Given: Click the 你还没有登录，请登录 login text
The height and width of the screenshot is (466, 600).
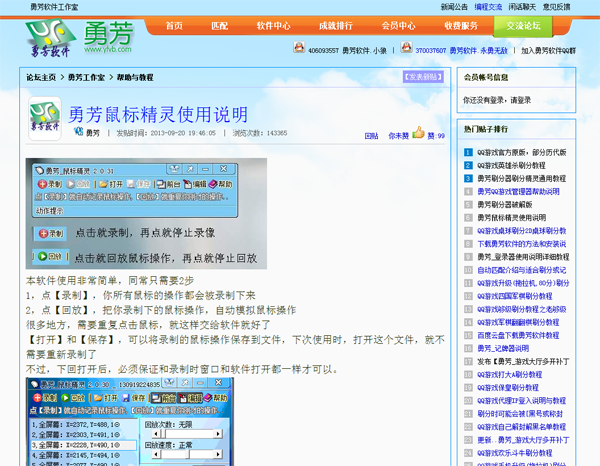Looking at the screenshot, I should pos(497,100).
